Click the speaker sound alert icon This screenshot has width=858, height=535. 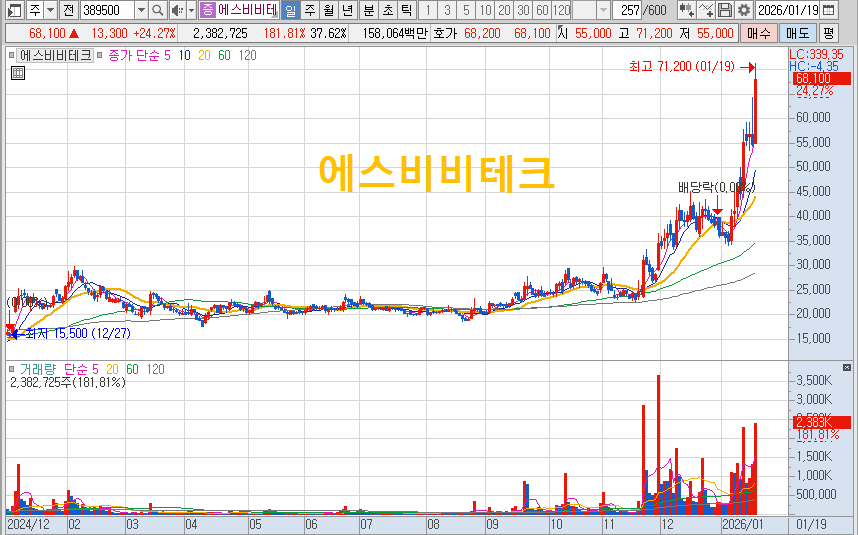[x=177, y=10]
